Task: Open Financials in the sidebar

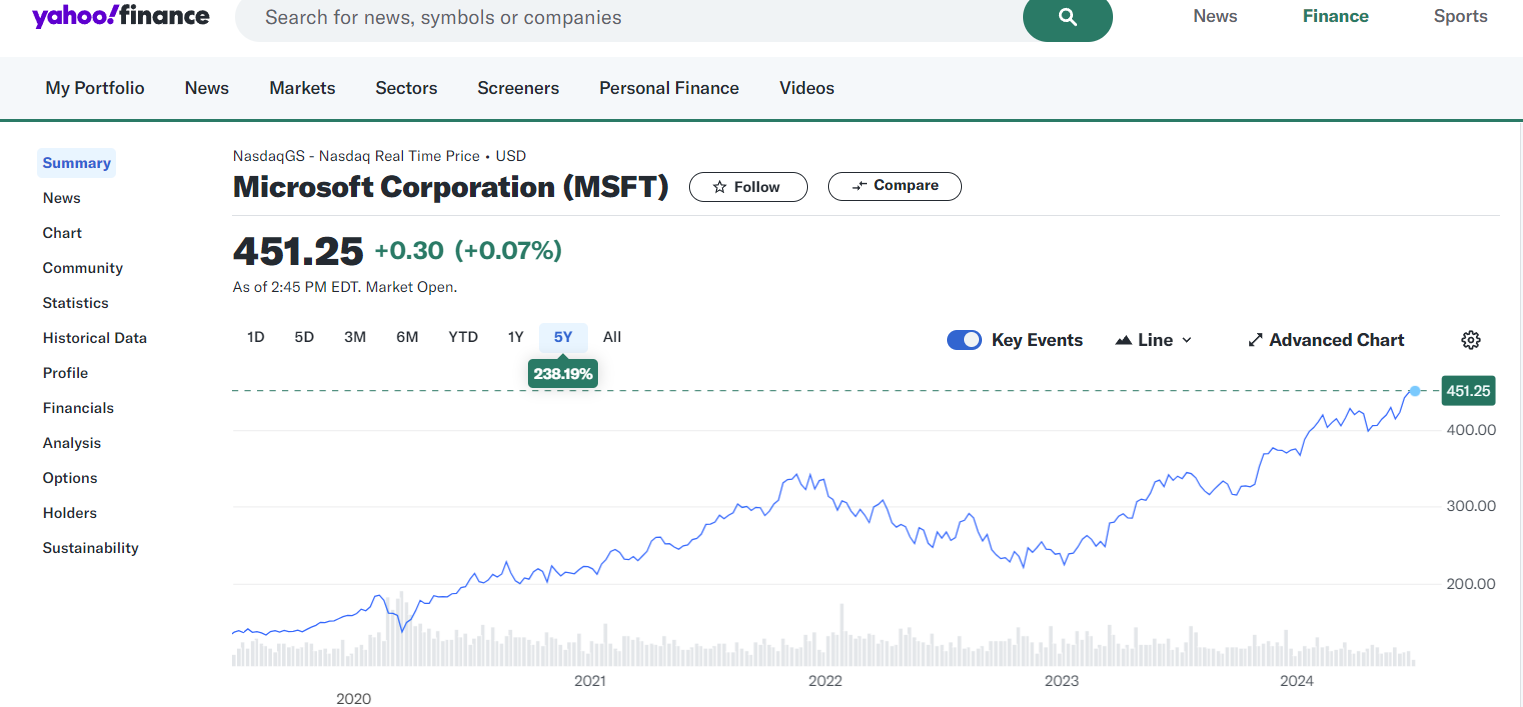Action: pos(78,408)
